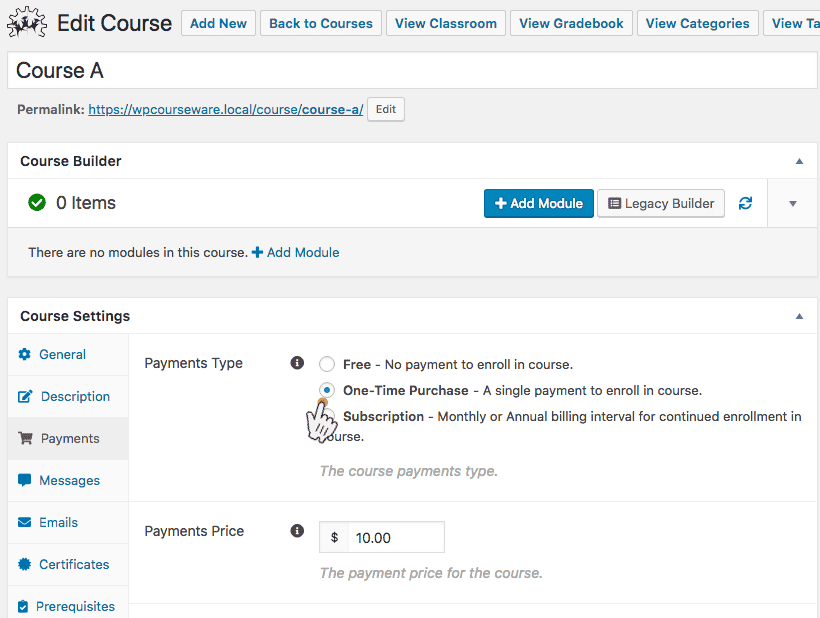
Task: Click the Payments Type info icon
Action: 297,363
